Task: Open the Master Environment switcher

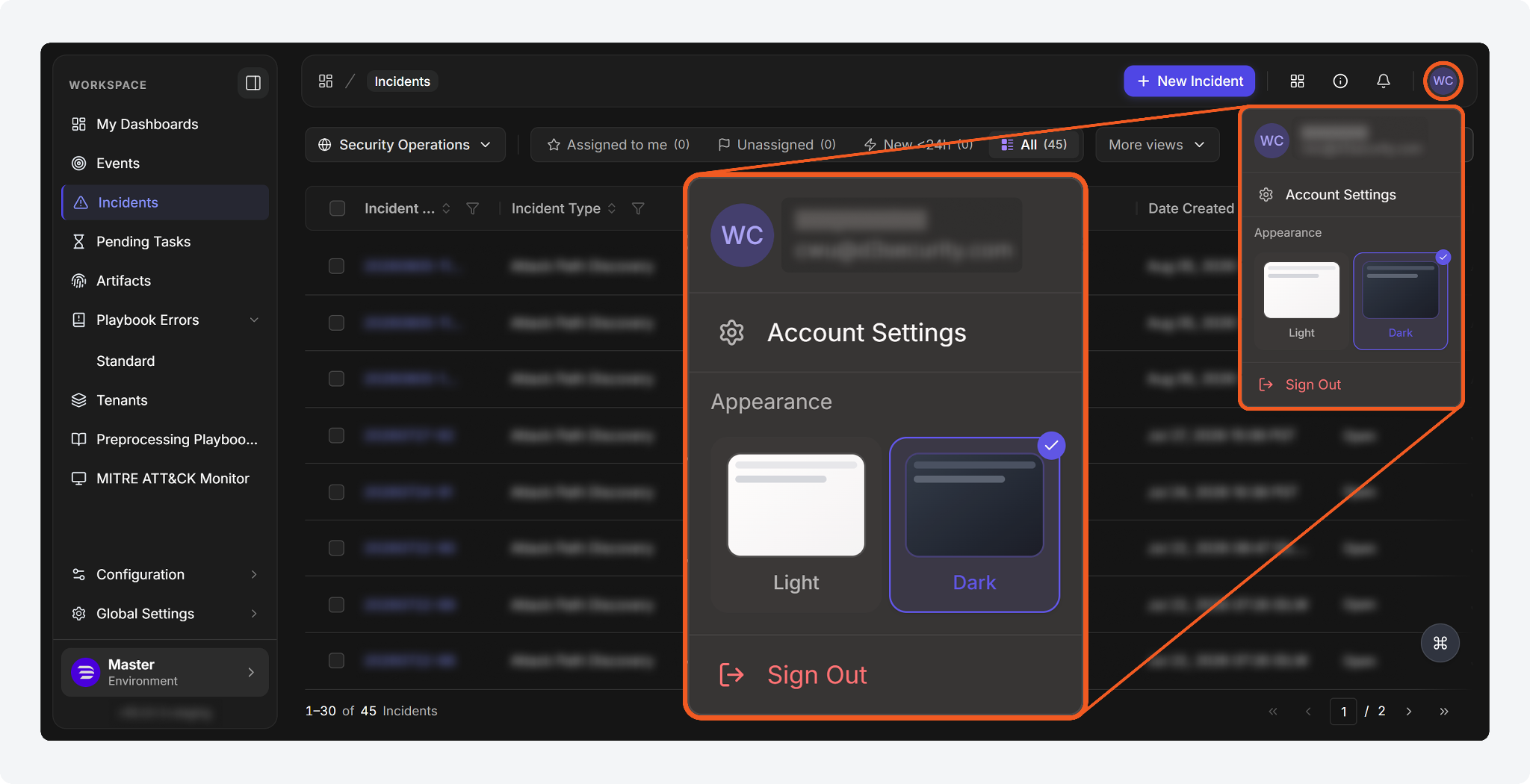Action: click(x=165, y=672)
